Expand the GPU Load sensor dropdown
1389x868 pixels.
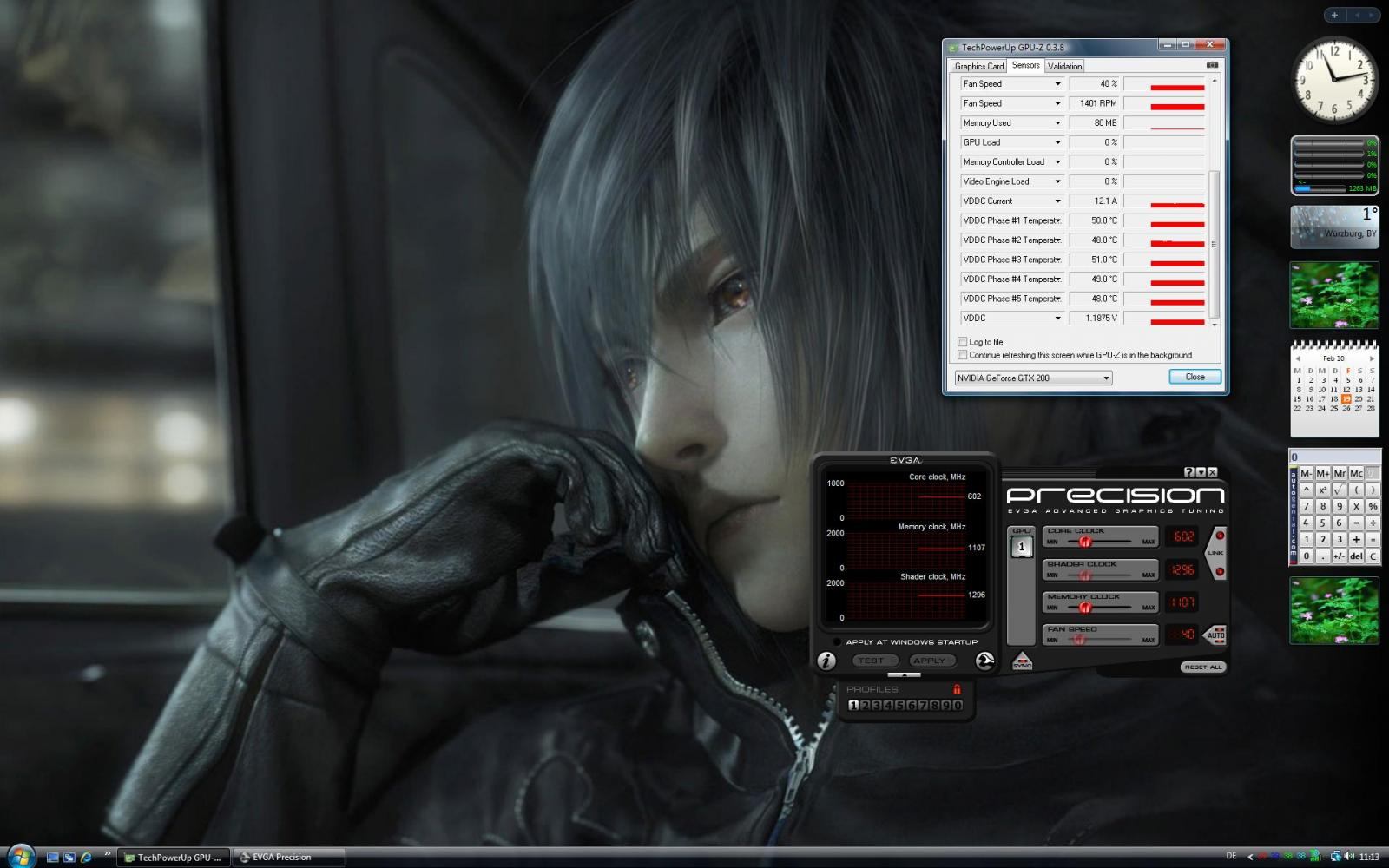coord(1057,142)
